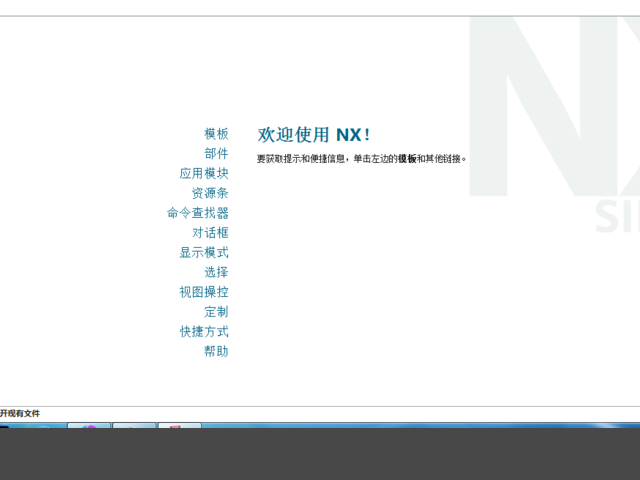640x480 pixels.
Task: Click the large NX logo watermark
Action: tap(560, 110)
